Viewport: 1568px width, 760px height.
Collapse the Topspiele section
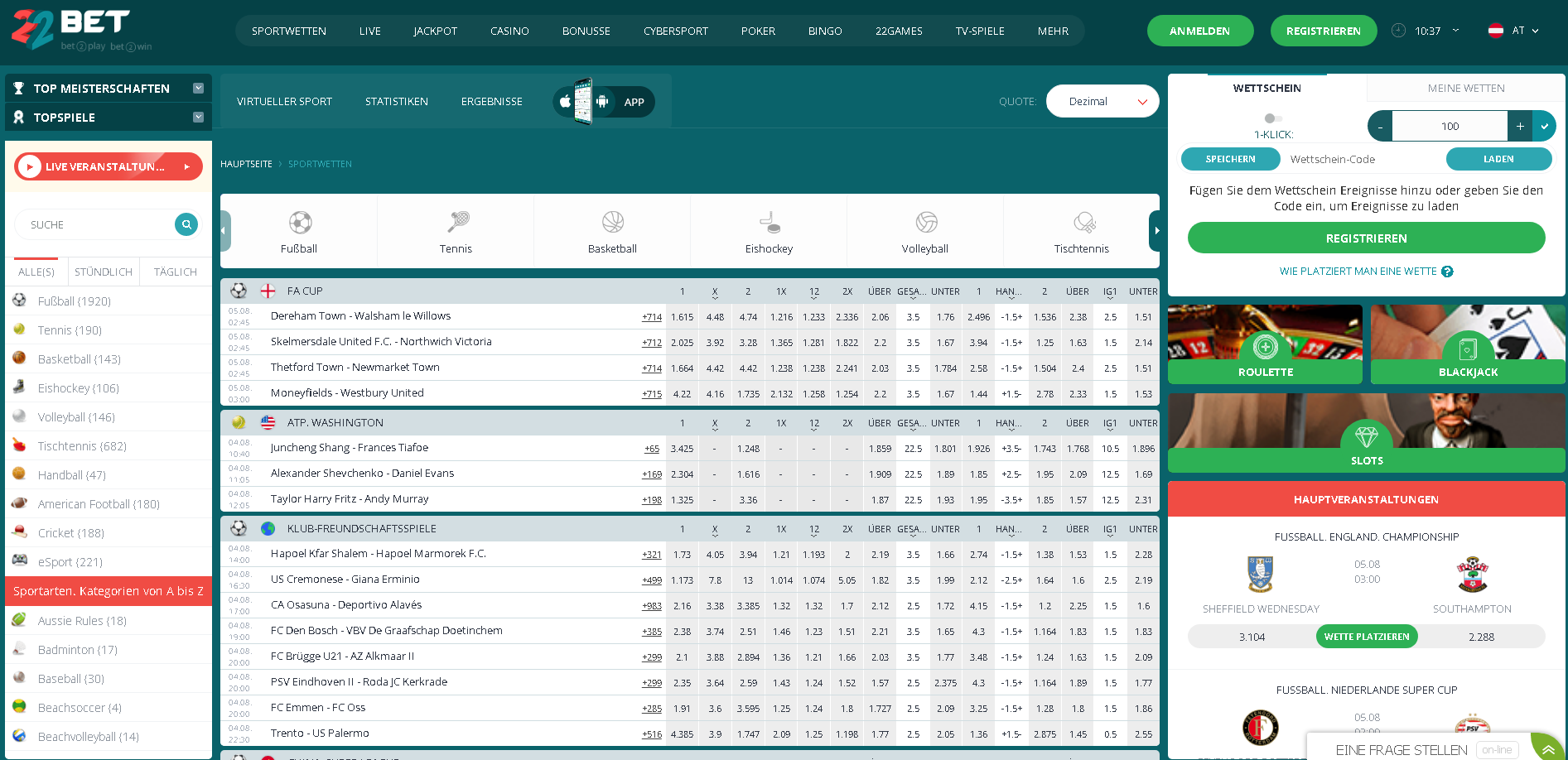click(x=198, y=118)
